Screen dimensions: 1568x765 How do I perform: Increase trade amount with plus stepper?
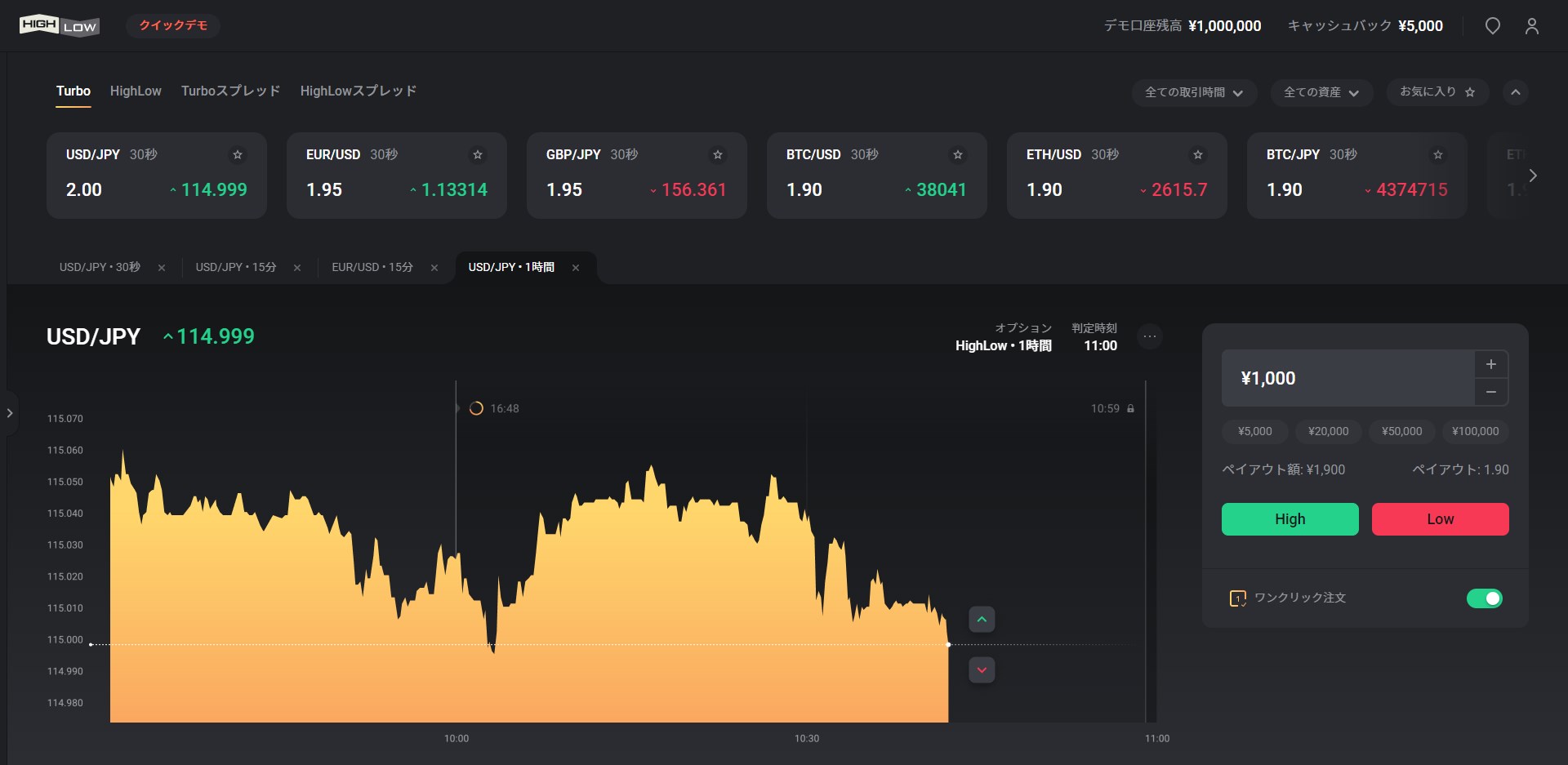[1490, 364]
